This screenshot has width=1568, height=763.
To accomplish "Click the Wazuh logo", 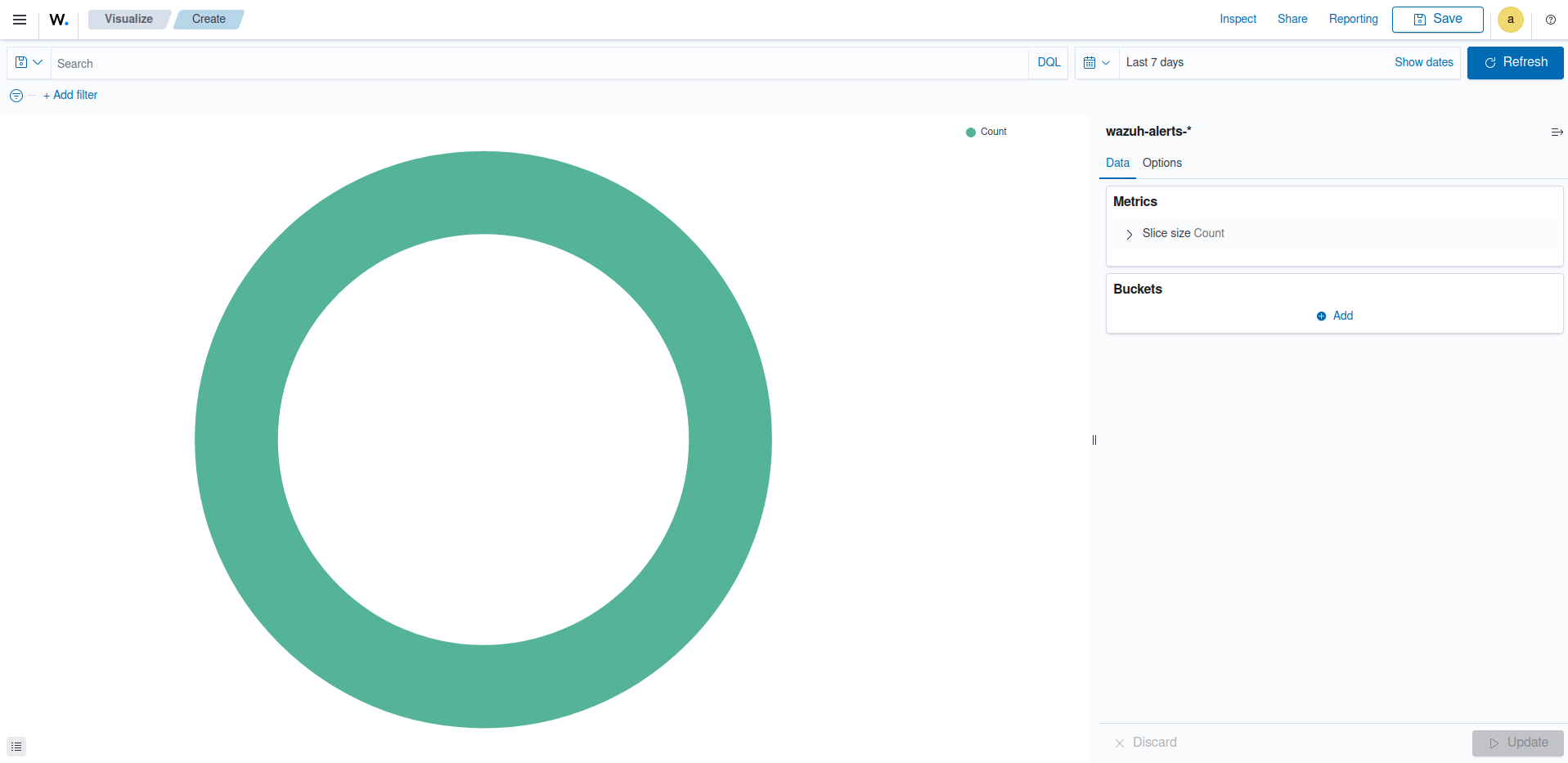I will pos(59,20).
